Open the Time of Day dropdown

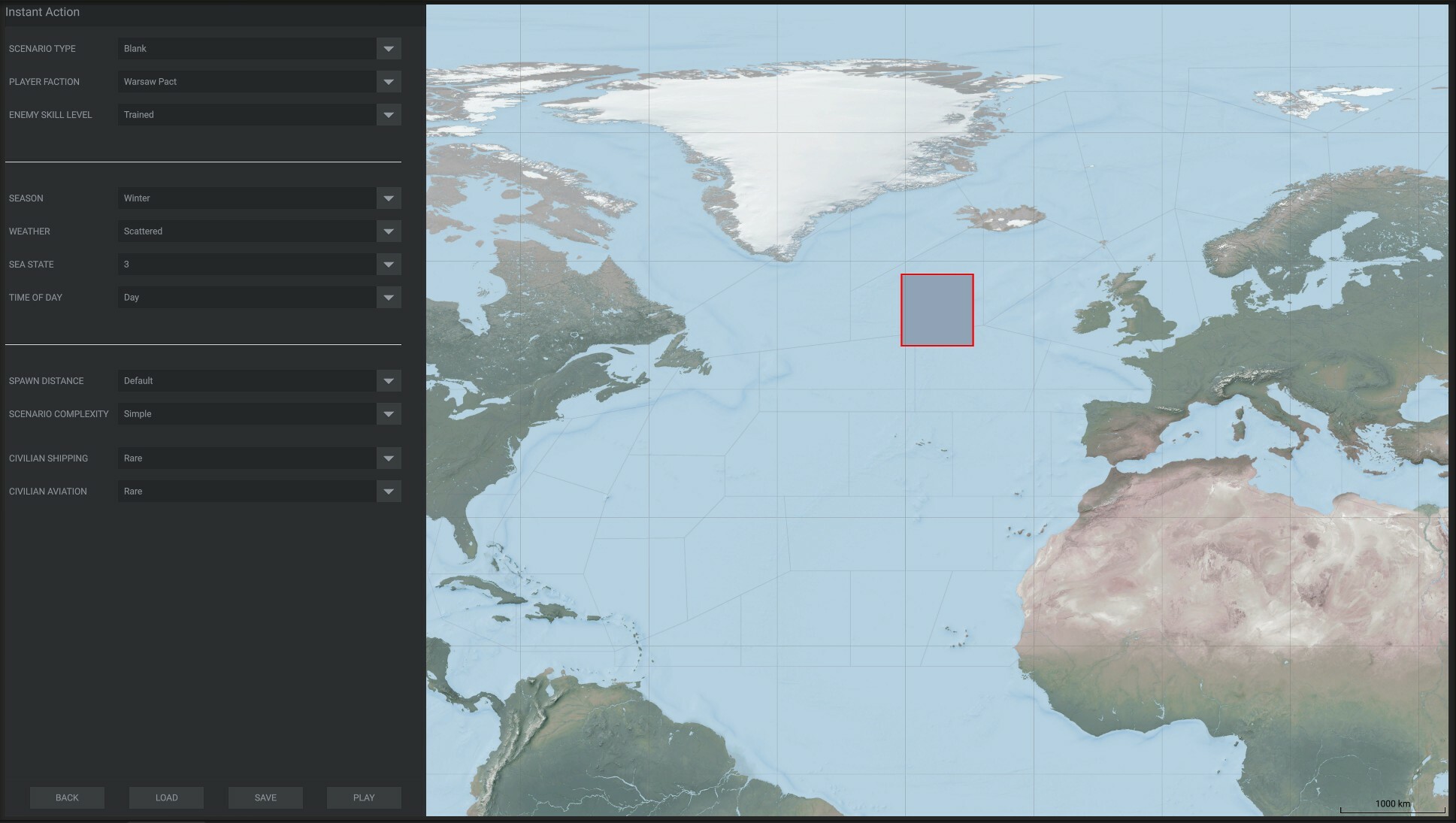tap(259, 297)
